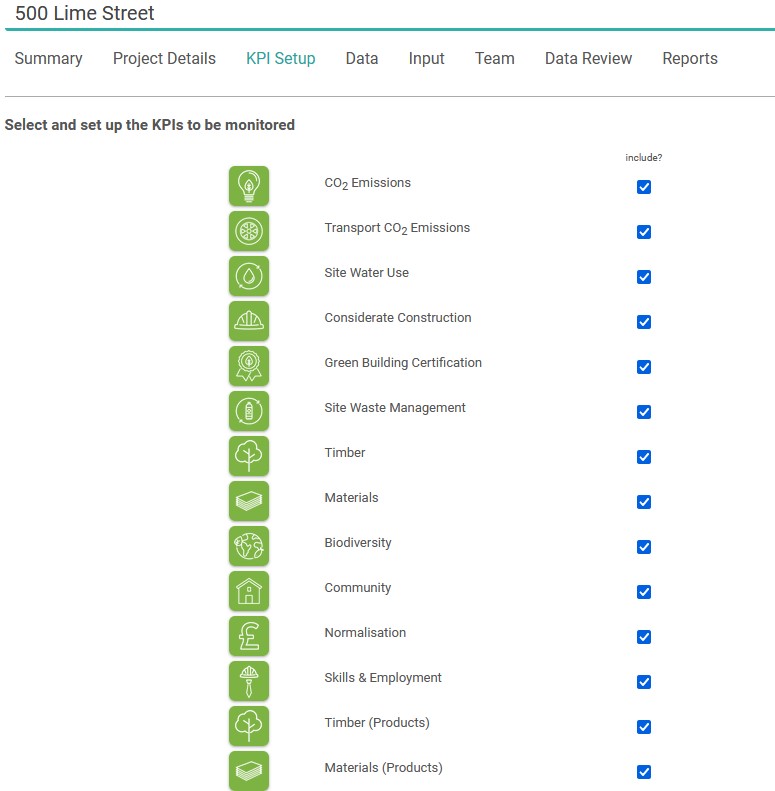775x791 pixels.
Task: Select the Skills & Employment worker icon
Action: pos(249,681)
